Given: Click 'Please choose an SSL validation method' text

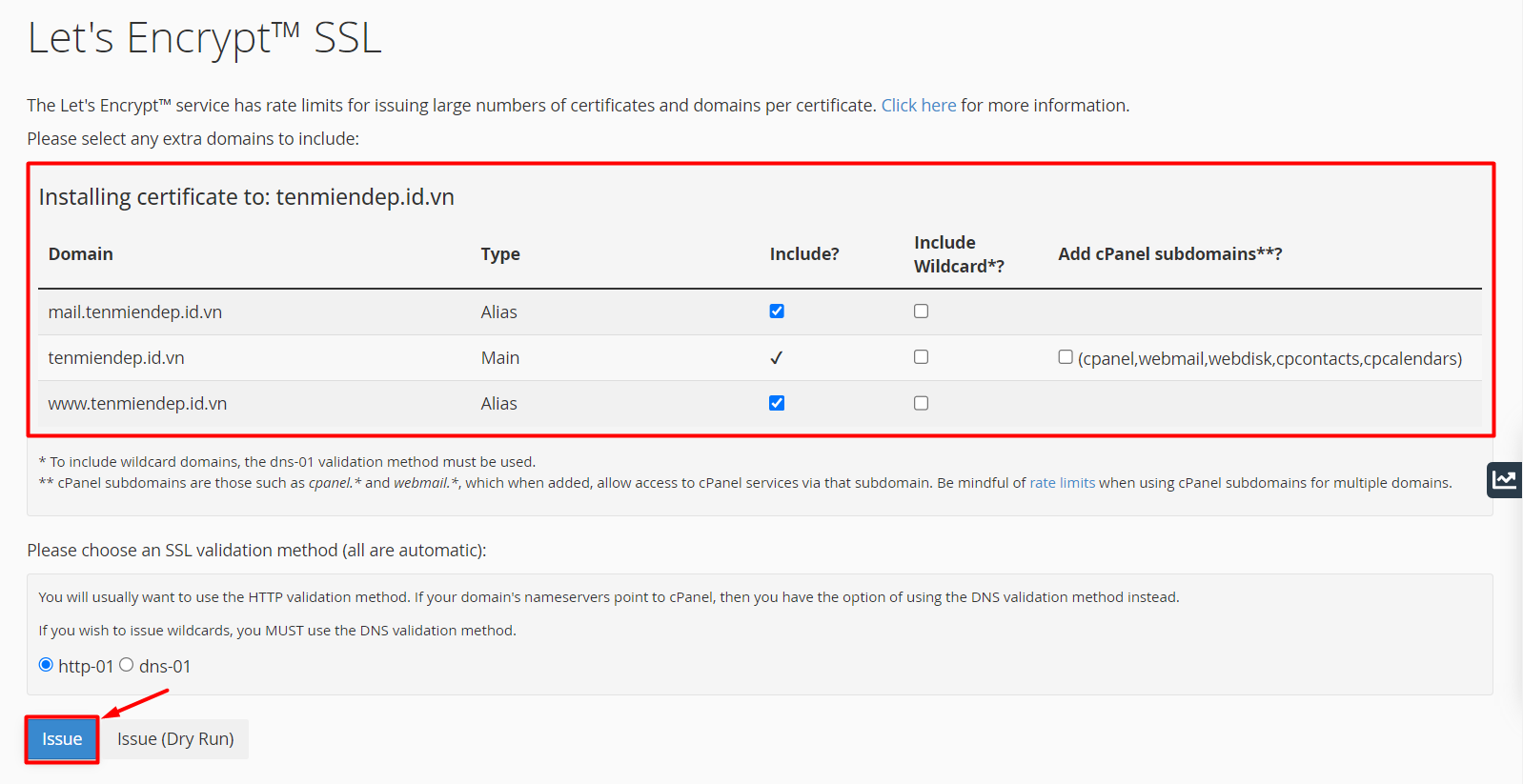Looking at the screenshot, I should pos(256,551).
